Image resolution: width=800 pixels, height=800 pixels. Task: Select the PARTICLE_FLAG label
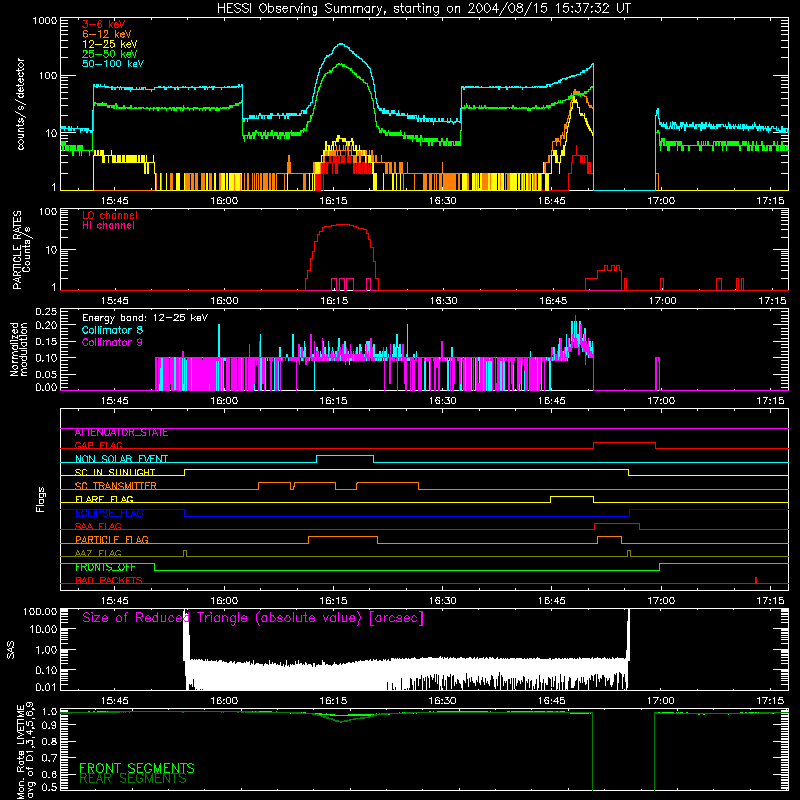[112, 540]
